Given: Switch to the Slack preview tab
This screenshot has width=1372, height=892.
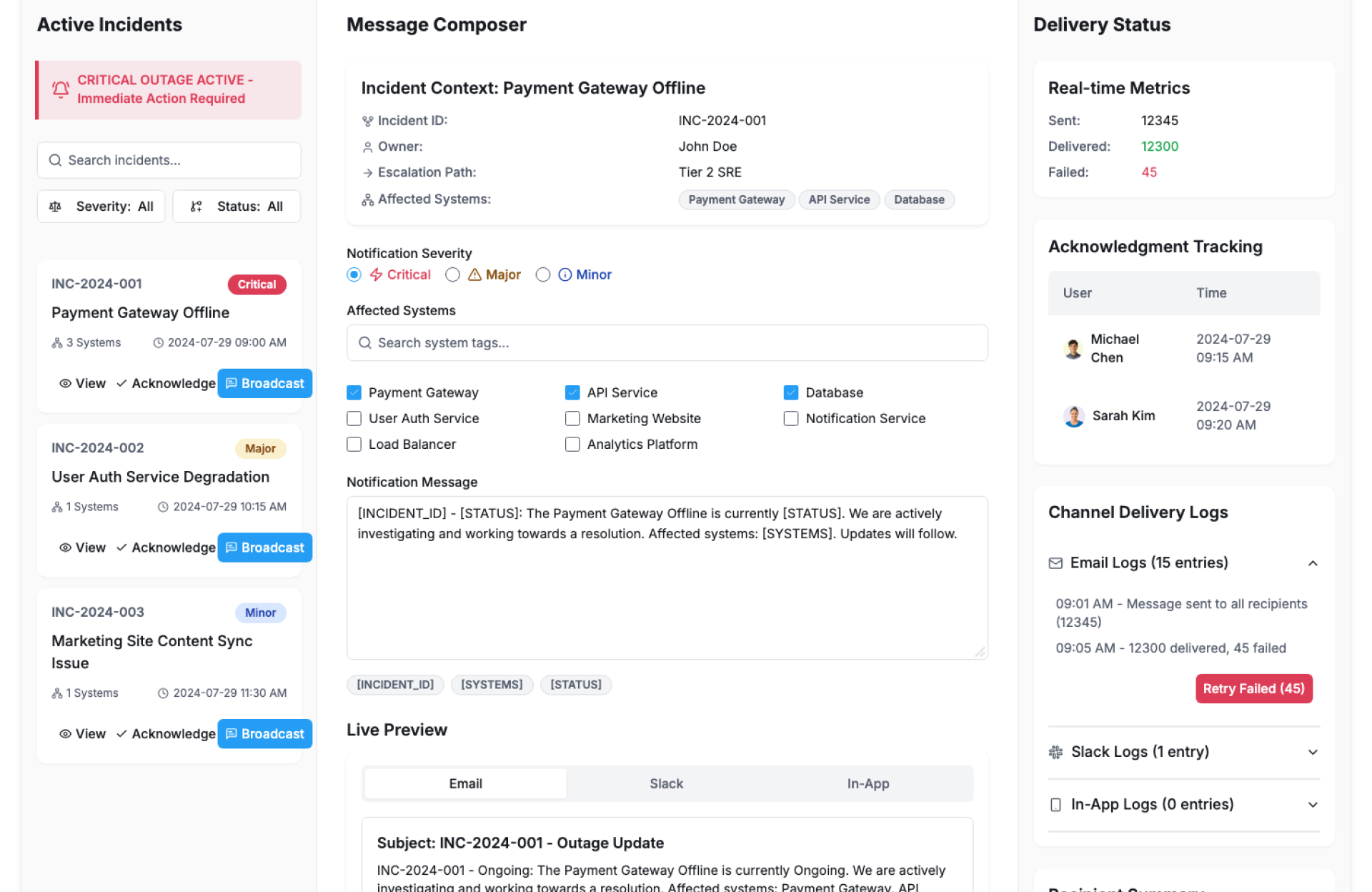Looking at the screenshot, I should tap(666, 784).
